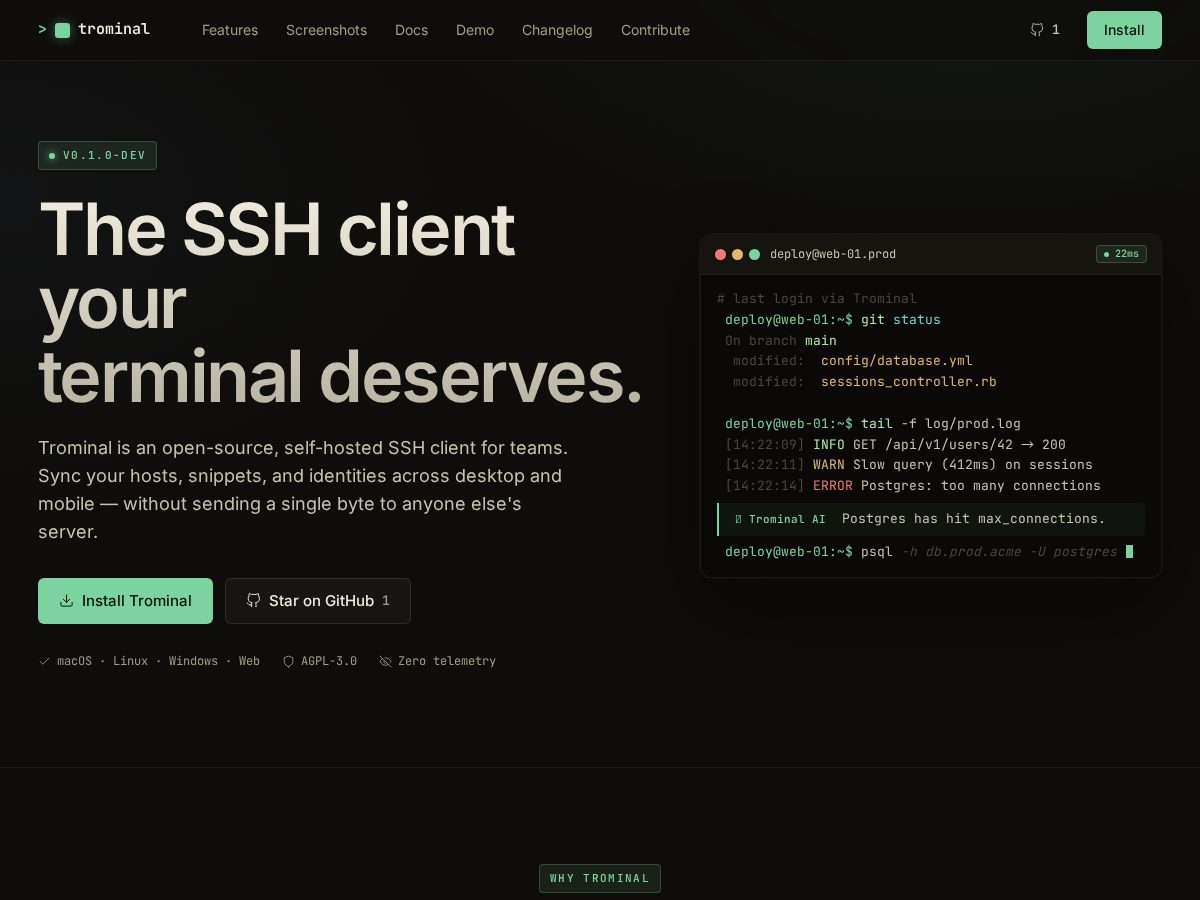Image resolution: width=1200 pixels, height=900 pixels.
Task: Open the Screenshots nav item
Action: click(x=326, y=30)
